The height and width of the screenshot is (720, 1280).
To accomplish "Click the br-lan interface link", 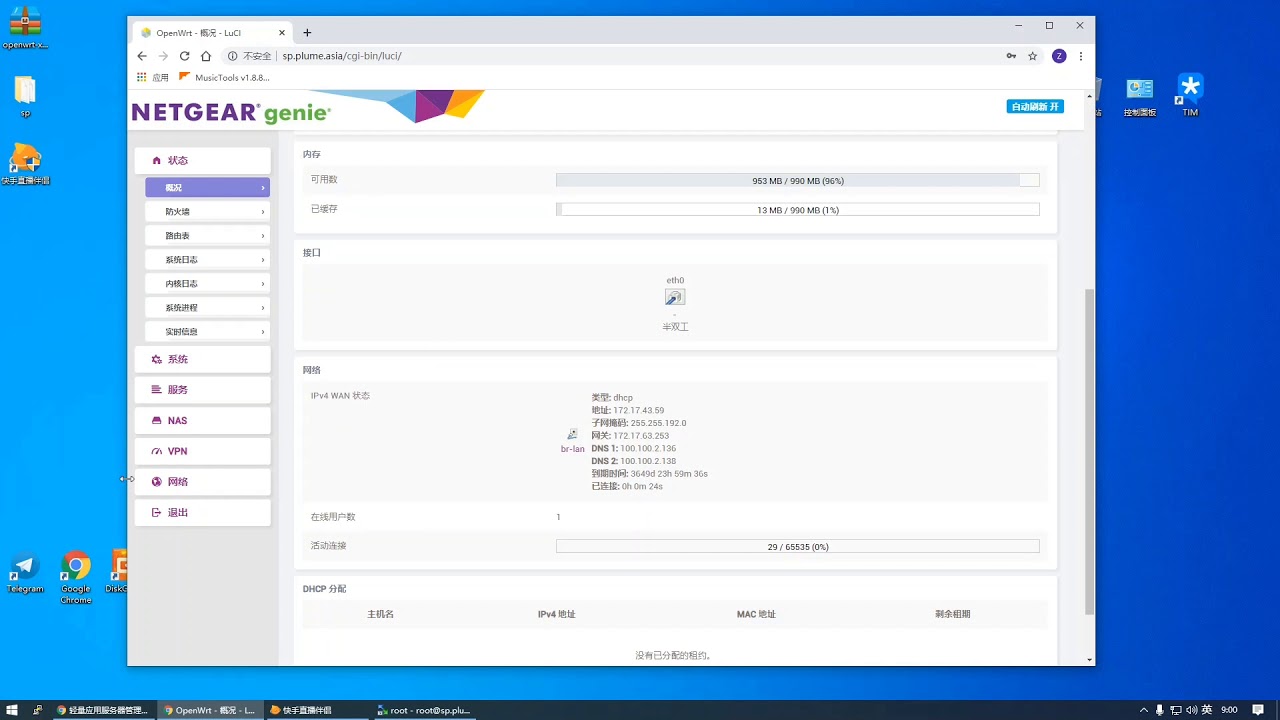I will point(572,449).
